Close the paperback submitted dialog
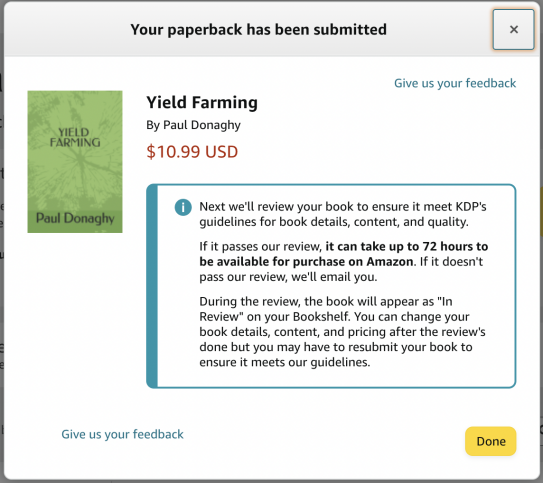This screenshot has height=483, width=543. [x=514, y=29]
